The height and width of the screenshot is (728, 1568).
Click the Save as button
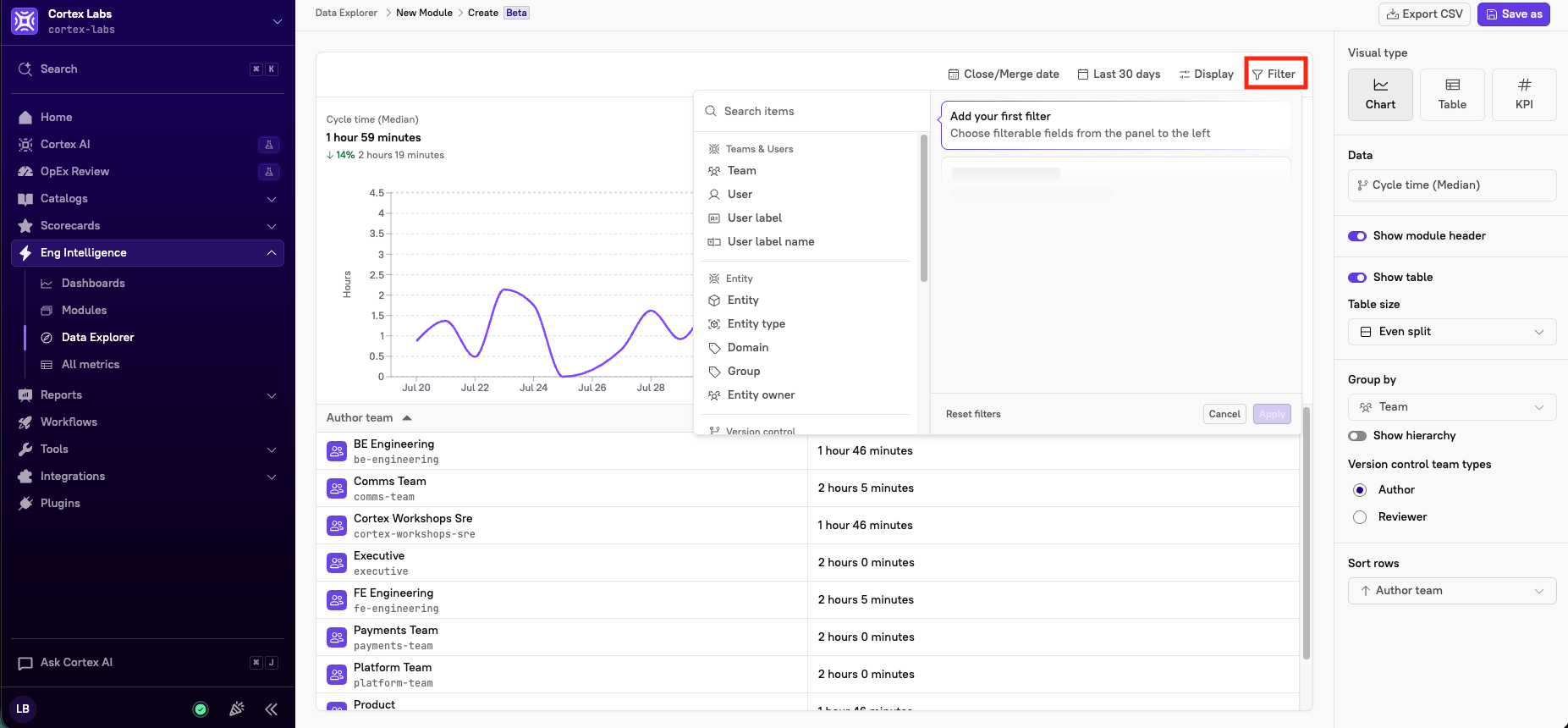point(1514,14)
